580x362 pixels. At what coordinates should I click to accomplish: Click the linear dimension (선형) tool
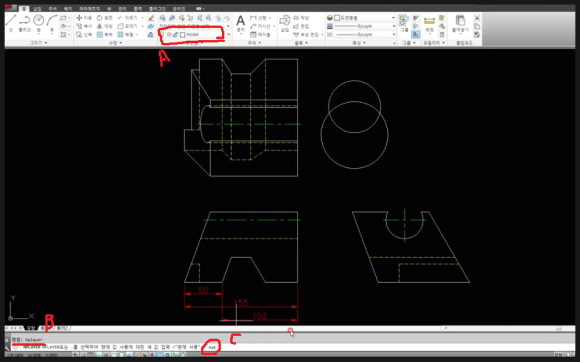pos(258,18)
